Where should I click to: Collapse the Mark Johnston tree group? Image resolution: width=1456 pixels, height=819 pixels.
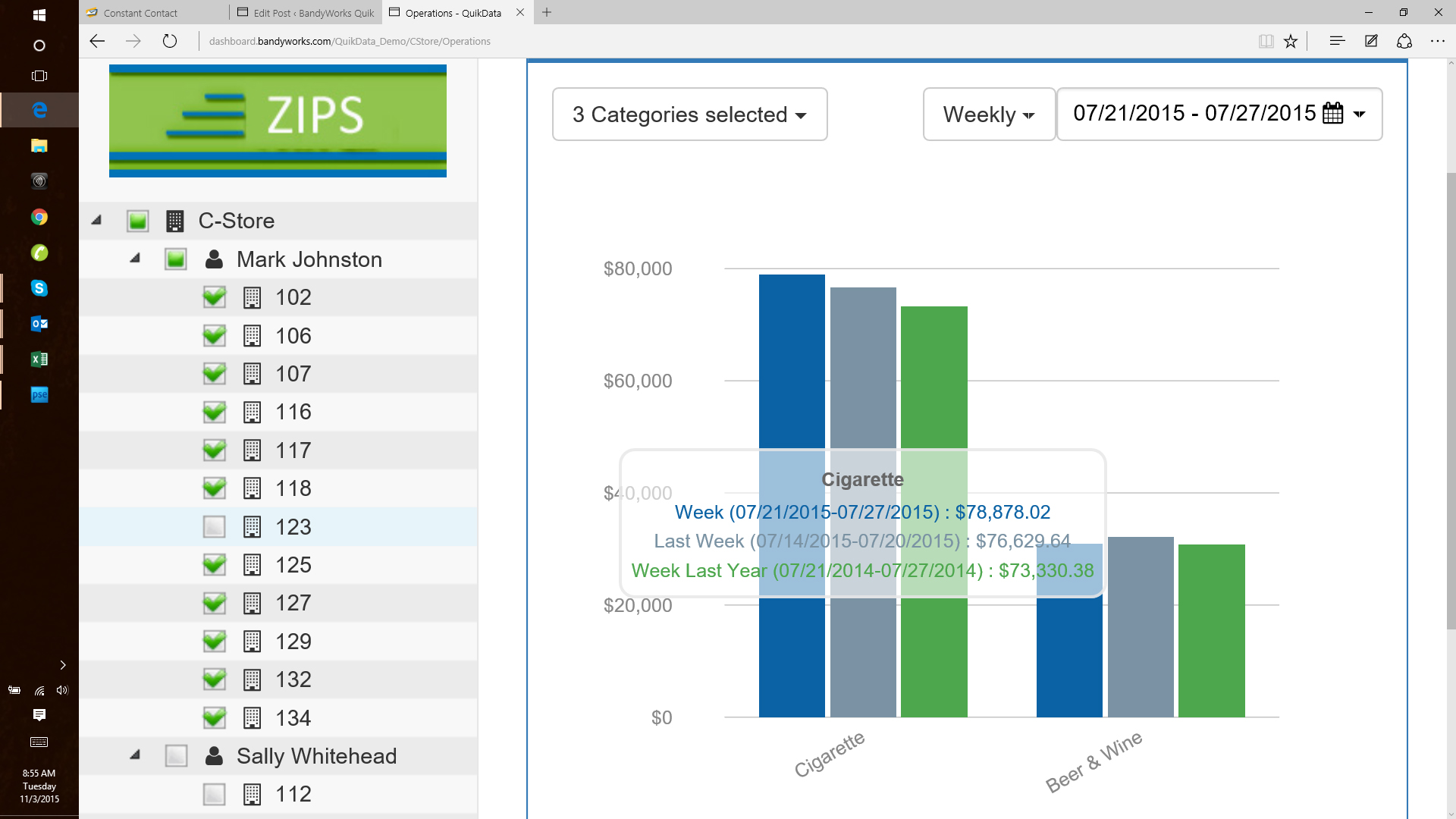click(136, 259)
